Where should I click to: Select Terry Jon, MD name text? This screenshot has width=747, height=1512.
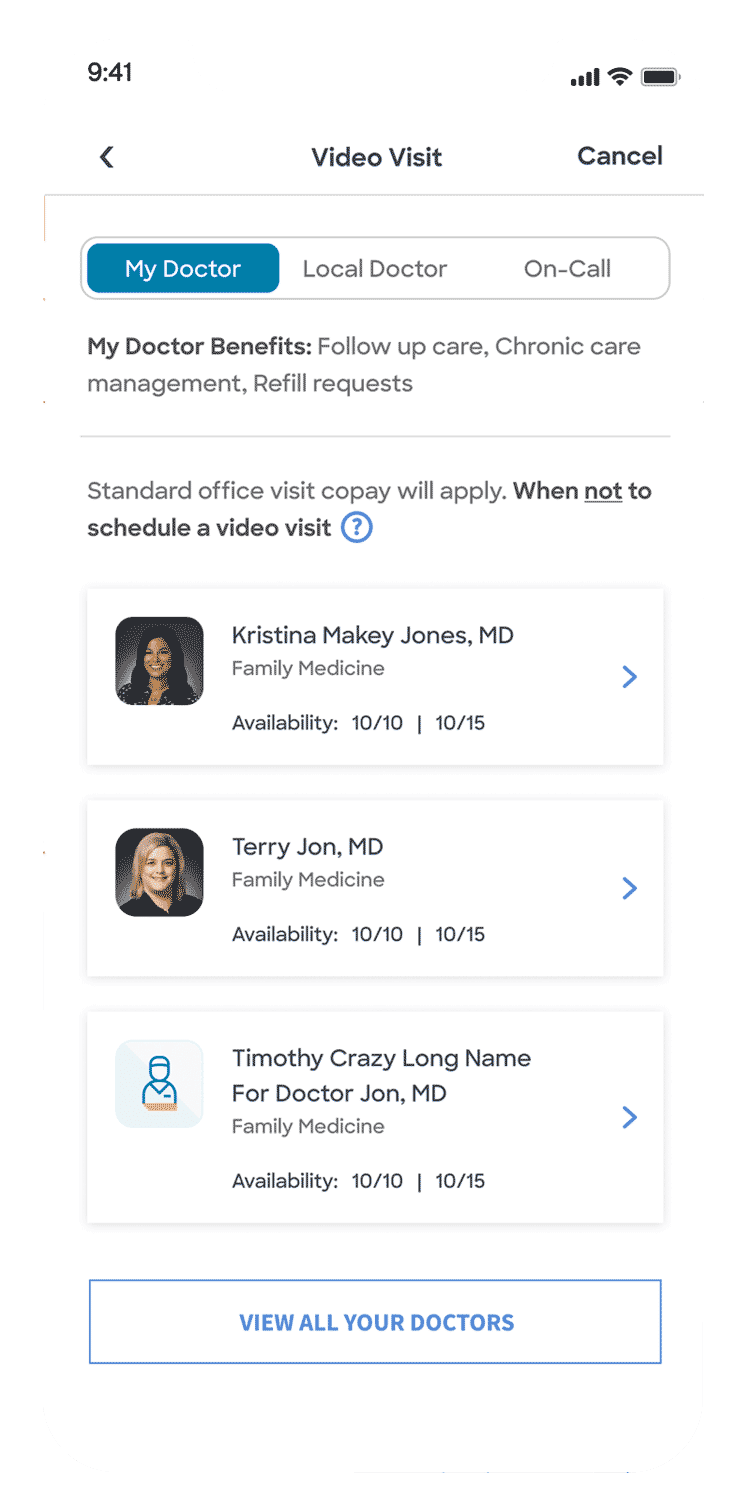(x=307, y=847)
